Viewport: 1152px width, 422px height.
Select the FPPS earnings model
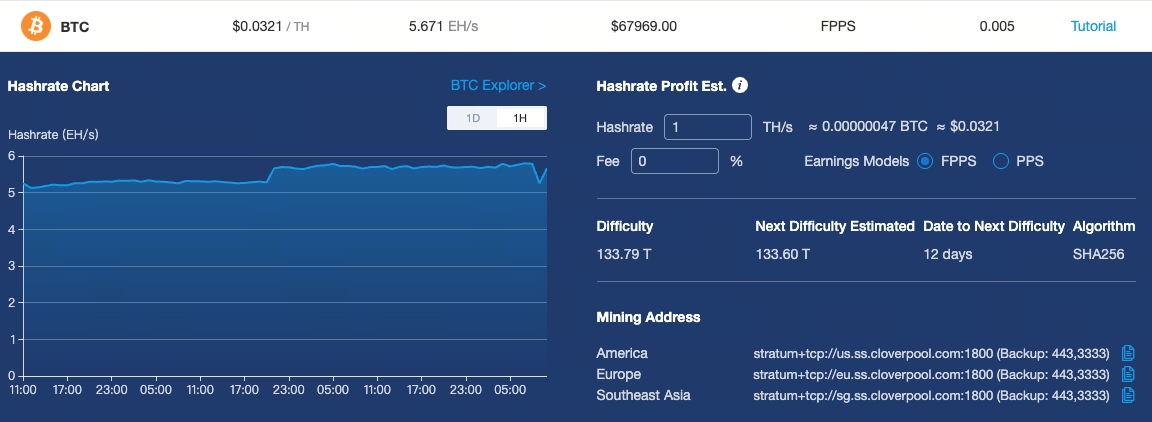point(925,161)
